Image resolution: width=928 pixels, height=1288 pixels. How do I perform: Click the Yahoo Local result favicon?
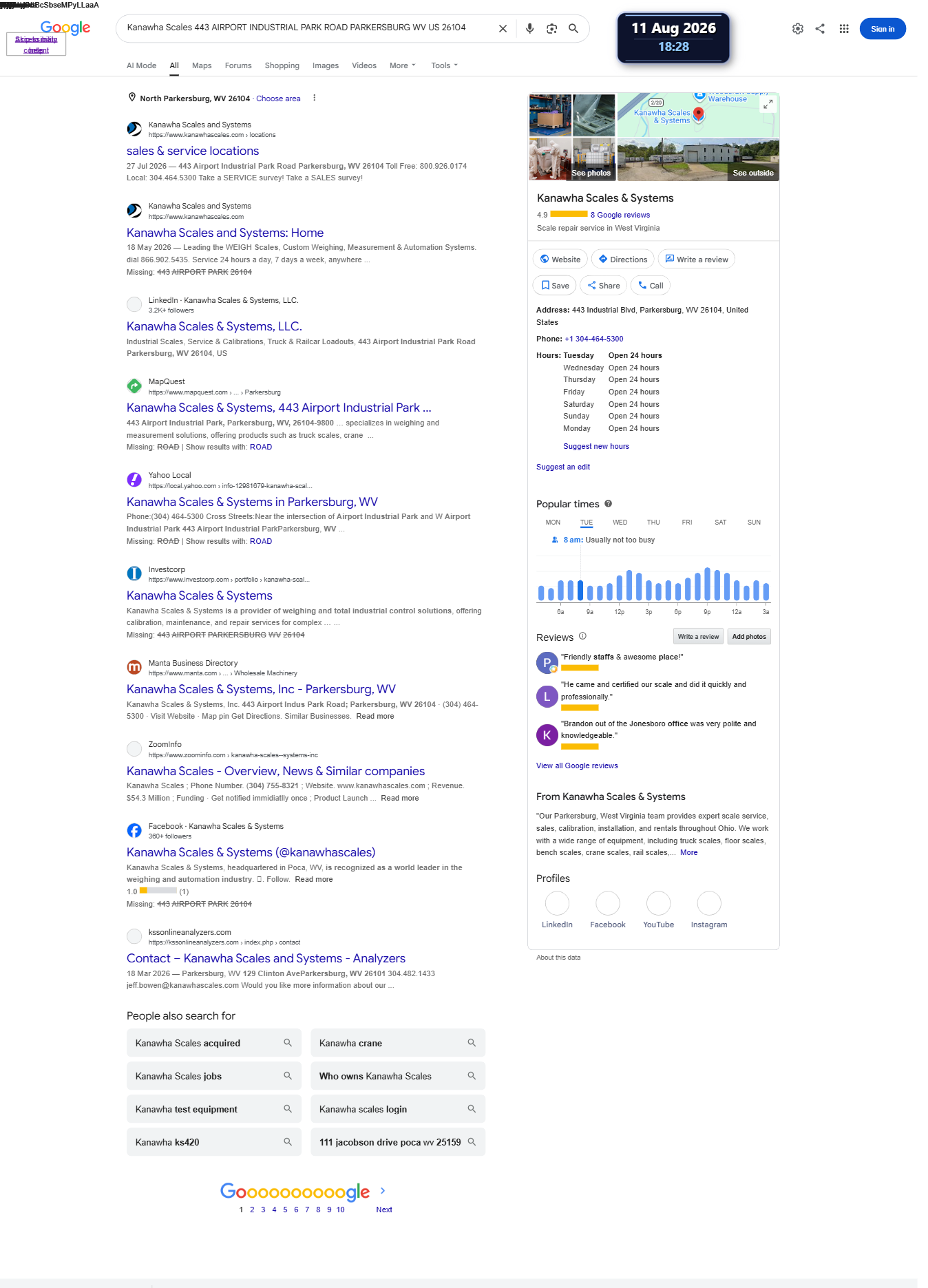(x=134, y=480)
